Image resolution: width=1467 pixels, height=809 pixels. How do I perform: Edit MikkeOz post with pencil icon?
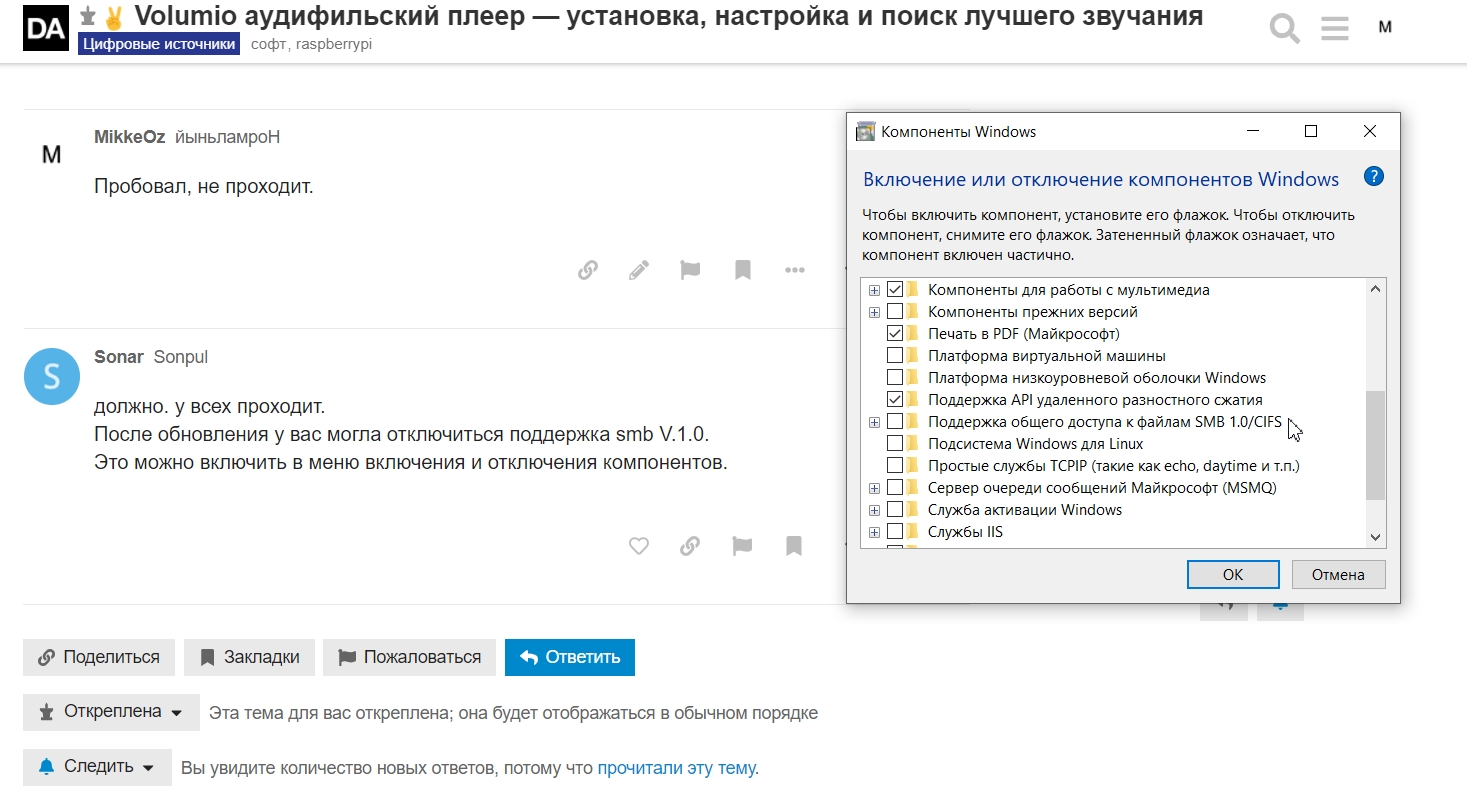tap(639, 270)
